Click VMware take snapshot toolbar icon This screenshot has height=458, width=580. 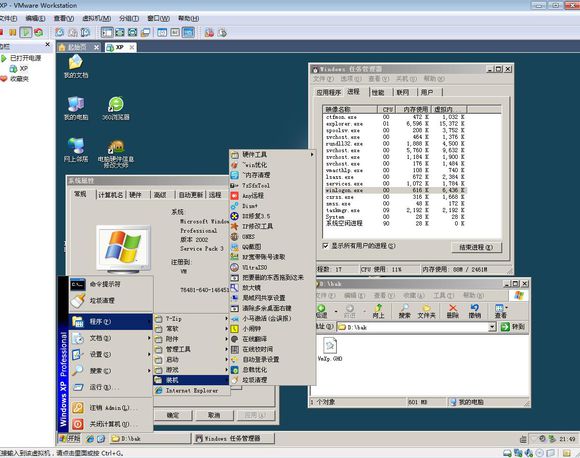[60, 33]
